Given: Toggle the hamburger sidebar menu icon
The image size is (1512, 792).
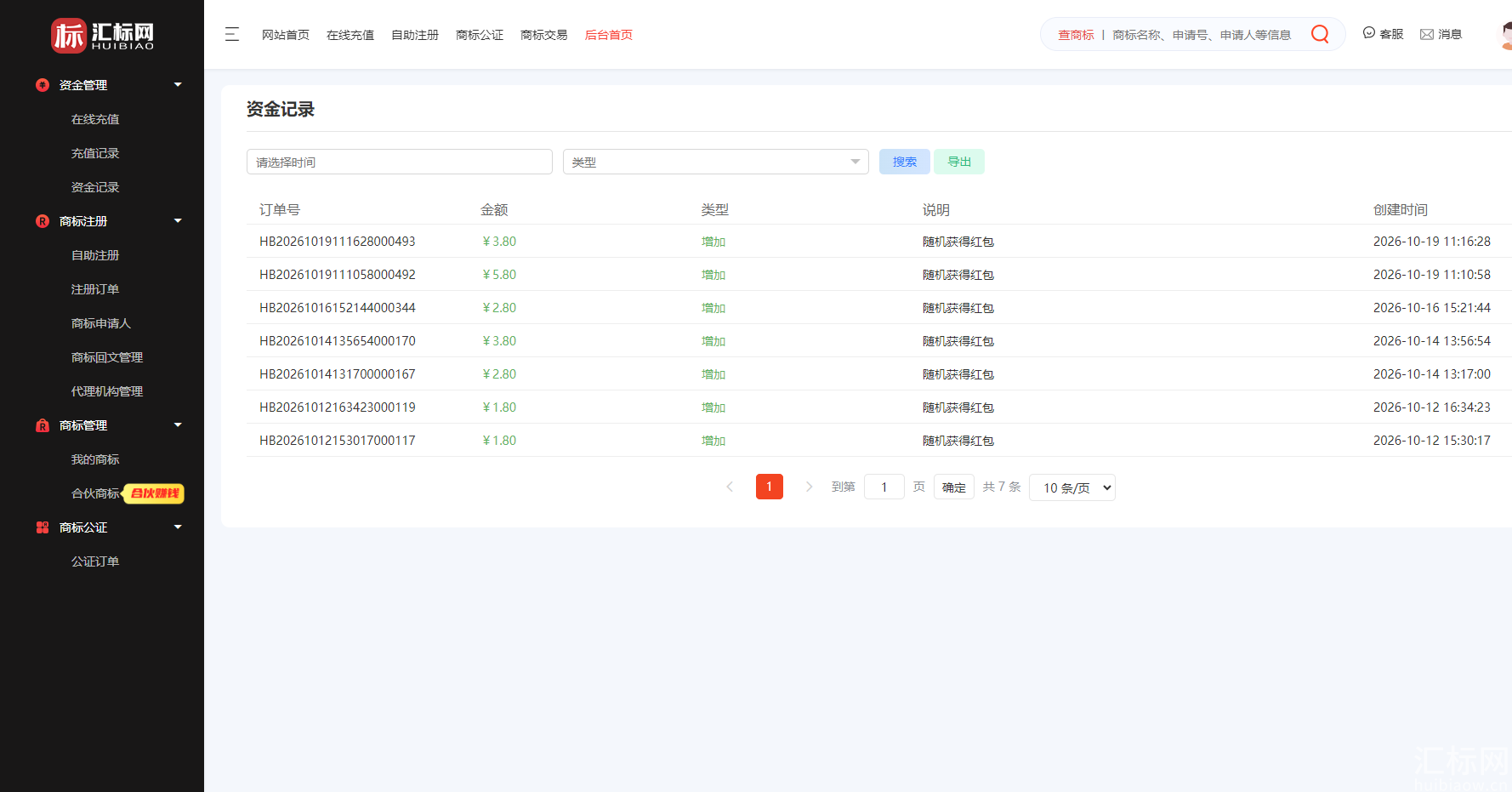Looking at the screenshot, I should [x=232, y=34].
